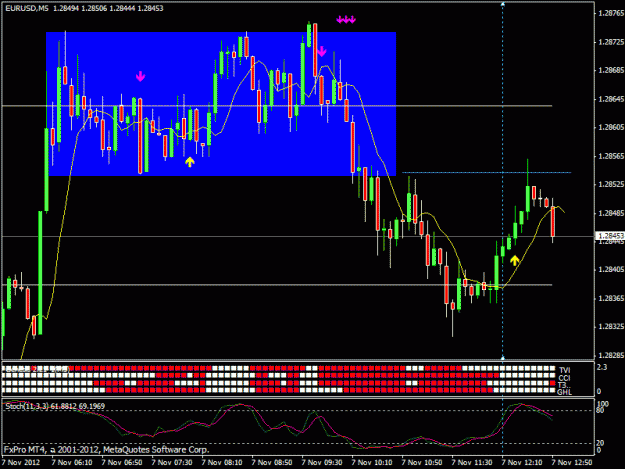625x469 pixels.
Task: Click the 1.28485 price scale label
Action: 610,213
